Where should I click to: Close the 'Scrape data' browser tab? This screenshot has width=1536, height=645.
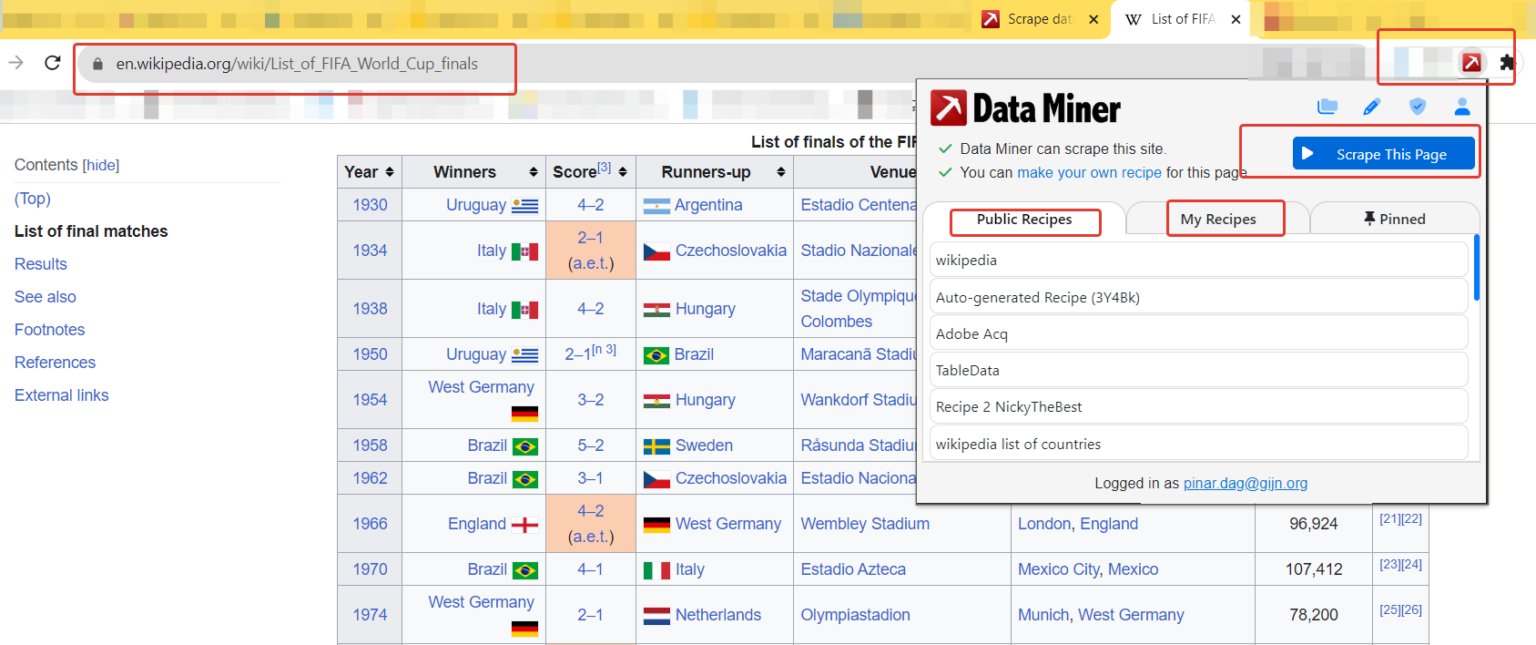(1093, 19)
